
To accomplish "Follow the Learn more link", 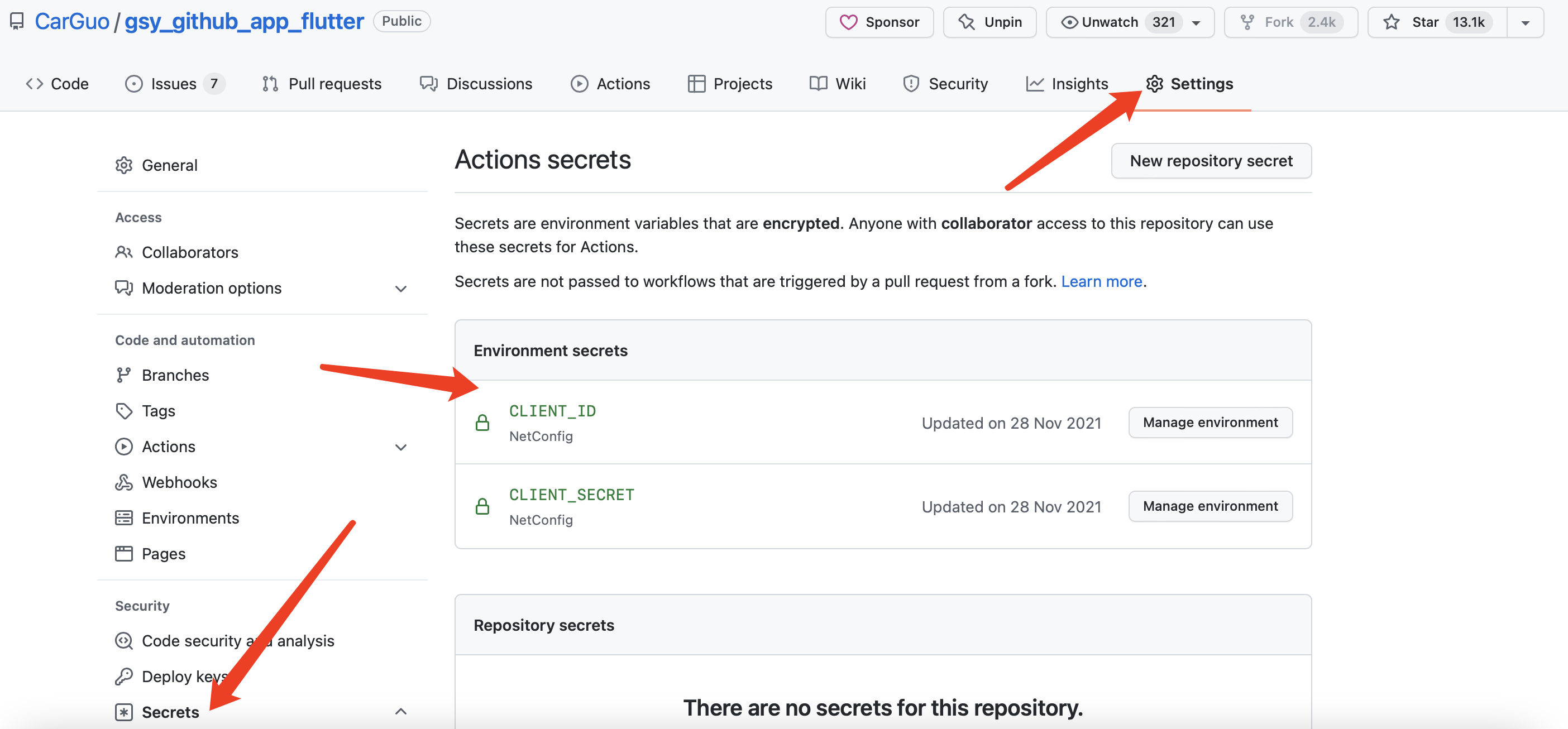I will coord(1101,281).
